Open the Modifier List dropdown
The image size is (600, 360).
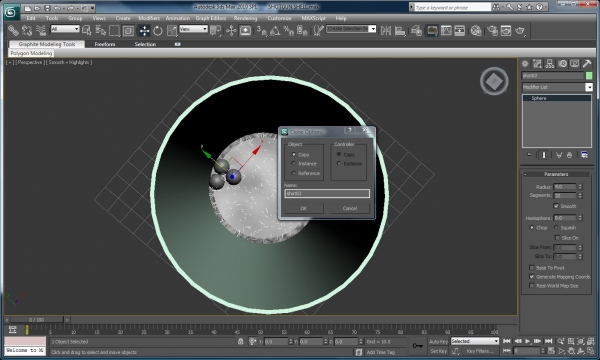589,87
